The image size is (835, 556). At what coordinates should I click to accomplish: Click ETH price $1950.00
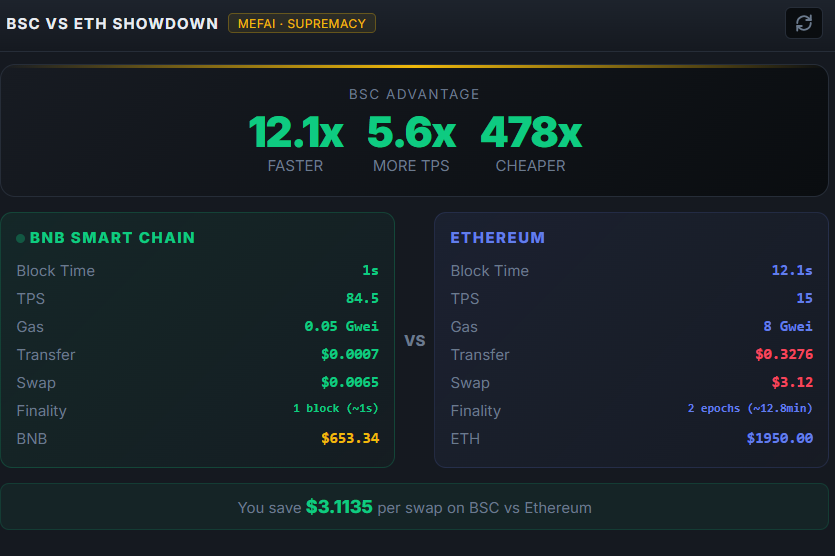(x=780, y=438)
